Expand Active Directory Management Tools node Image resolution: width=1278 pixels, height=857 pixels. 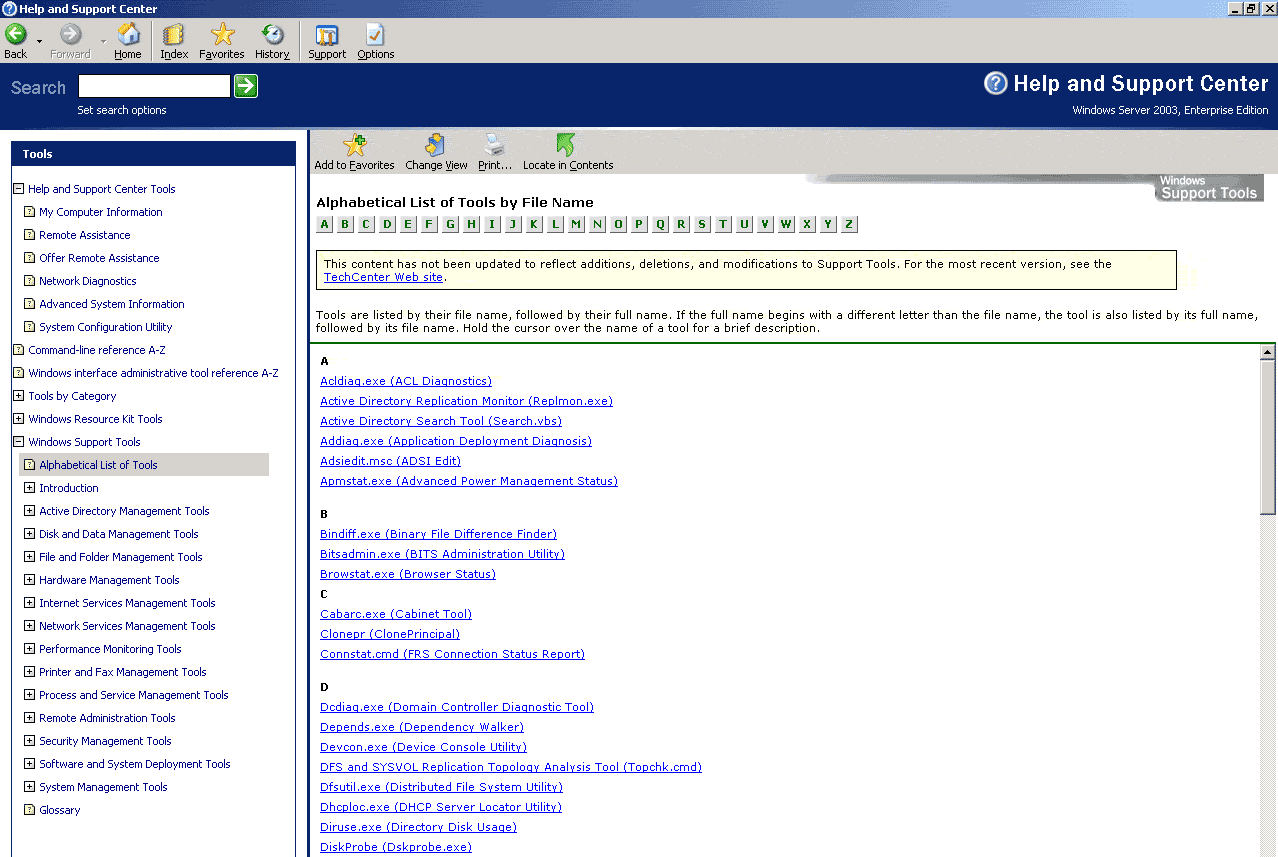29,511
